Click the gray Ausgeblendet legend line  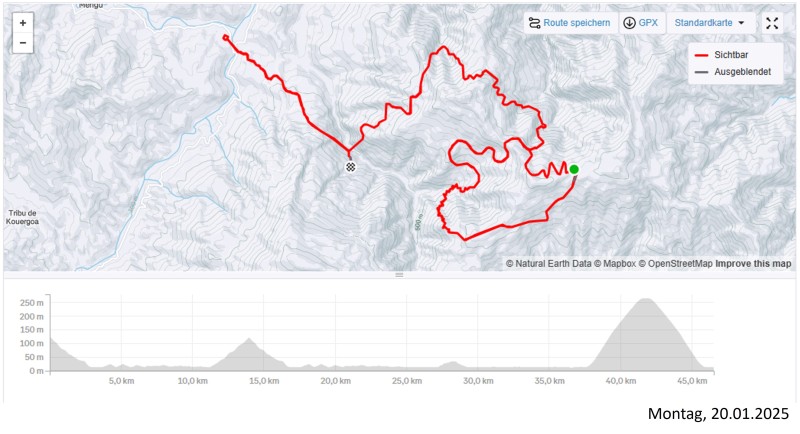(x=702, y=71)
